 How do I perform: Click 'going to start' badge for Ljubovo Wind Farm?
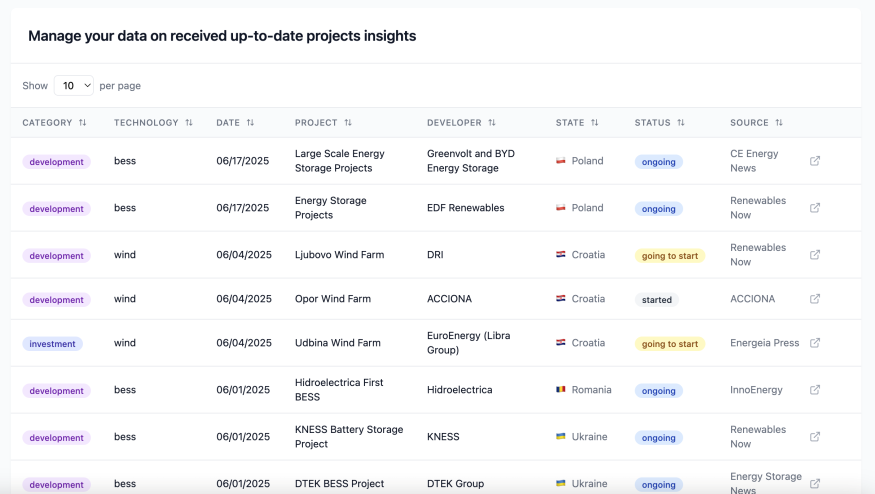(669, 256)
